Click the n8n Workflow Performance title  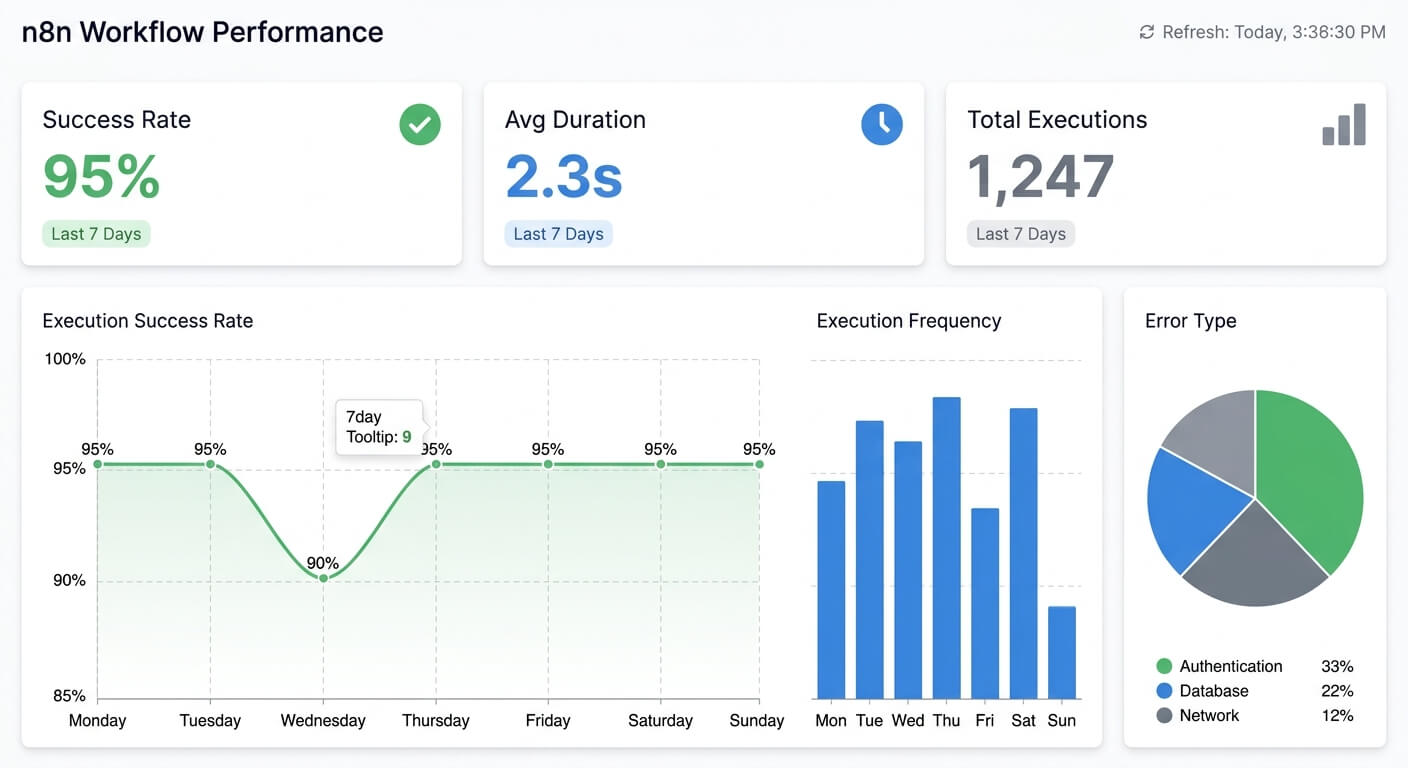[x=203, y=32]
